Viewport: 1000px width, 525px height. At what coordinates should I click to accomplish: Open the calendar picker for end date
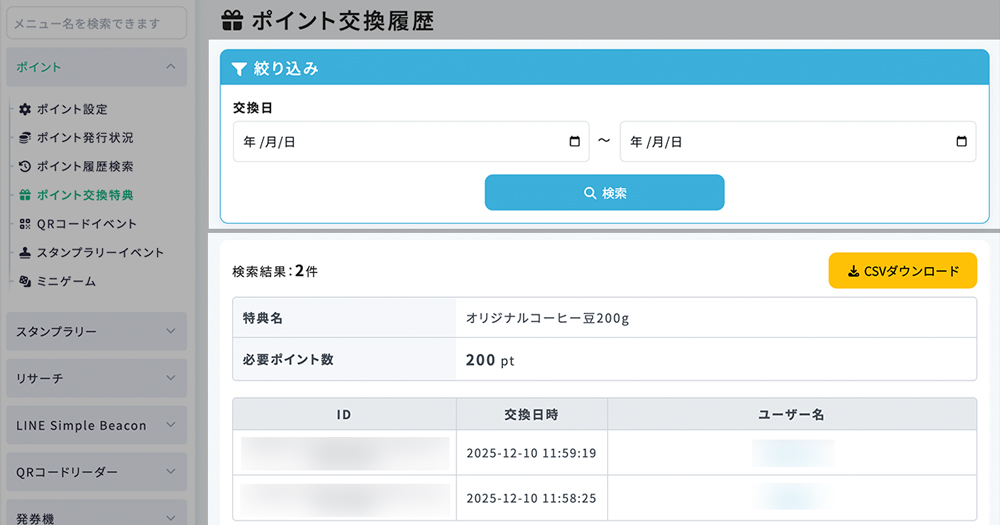click(x=961, y=142)
